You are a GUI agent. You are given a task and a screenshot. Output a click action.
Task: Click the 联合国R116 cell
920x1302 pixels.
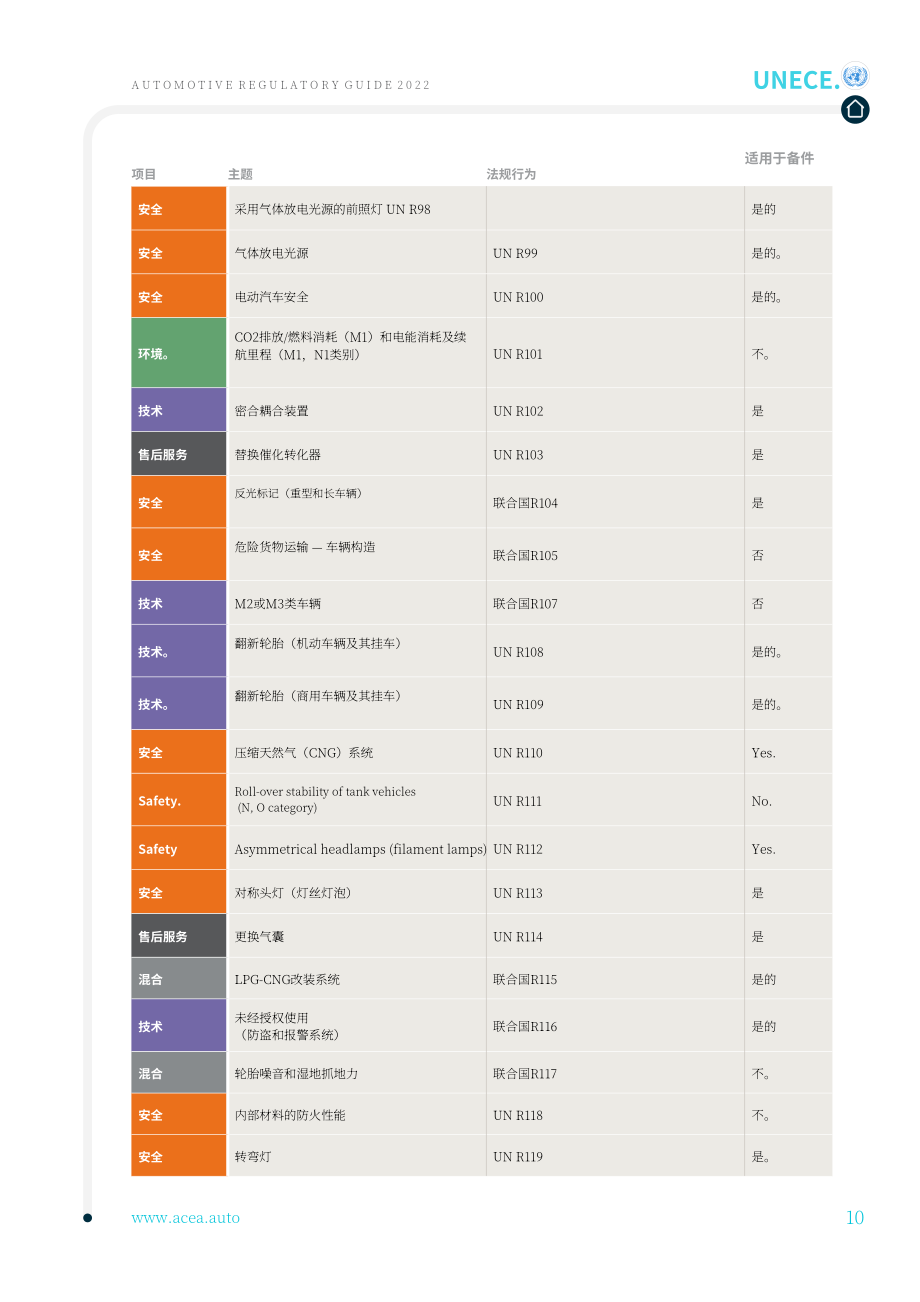click(615, 1026)
